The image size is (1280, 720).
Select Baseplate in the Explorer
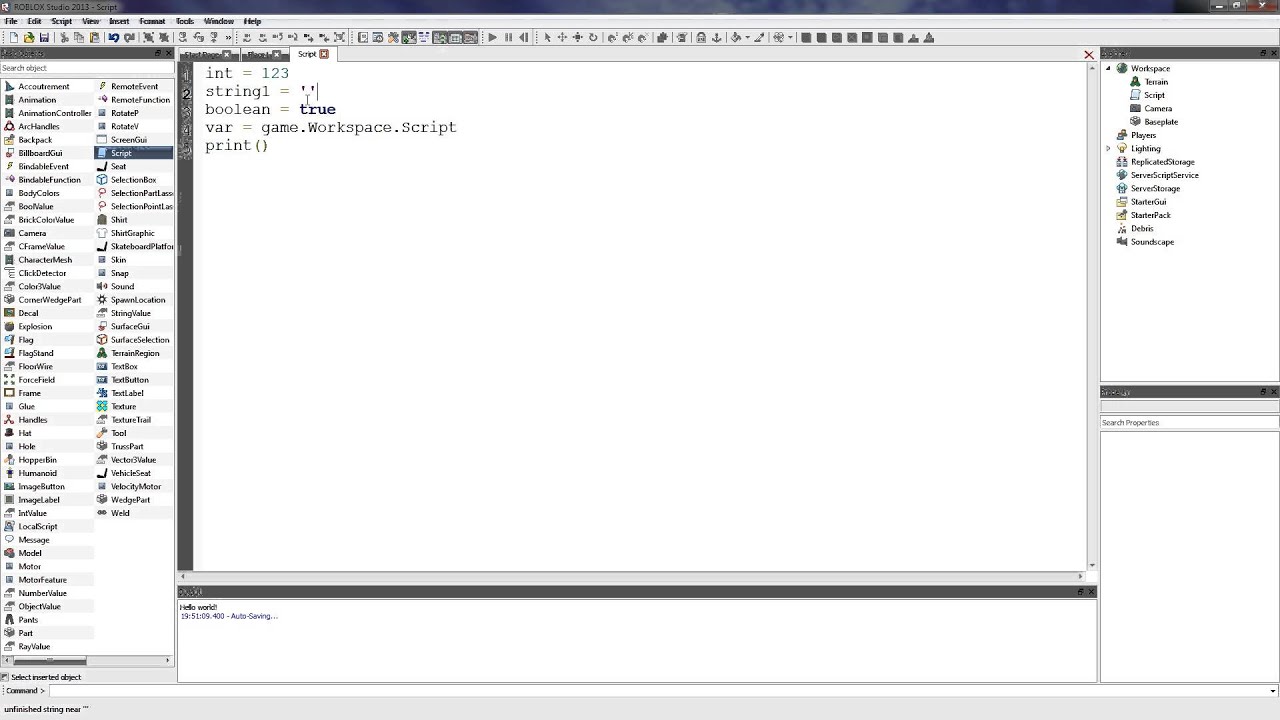click(1161, 122)
